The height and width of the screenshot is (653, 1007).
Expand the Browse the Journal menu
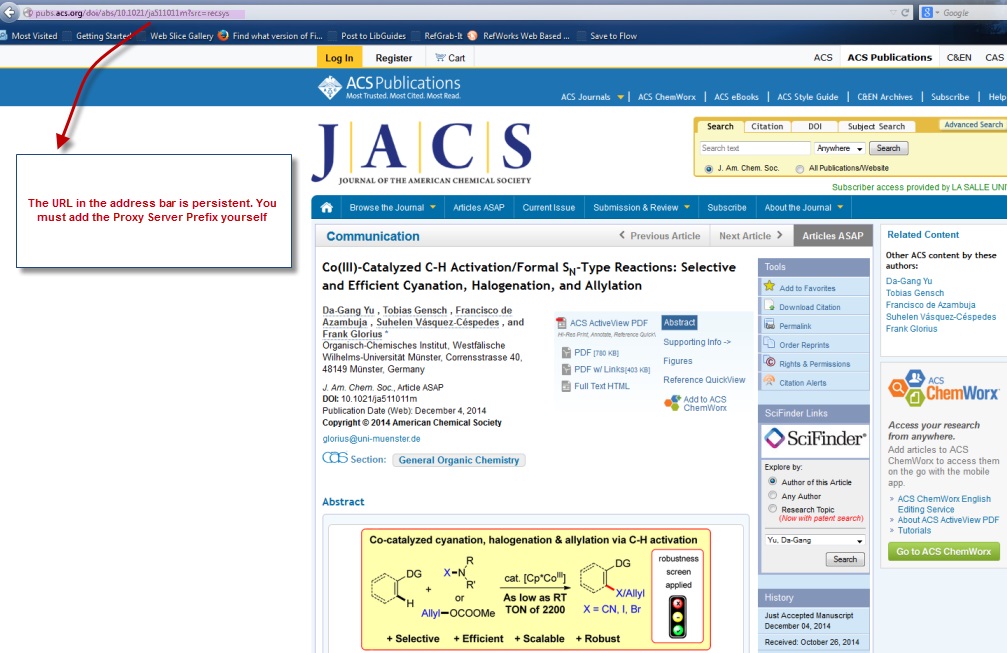392,207
